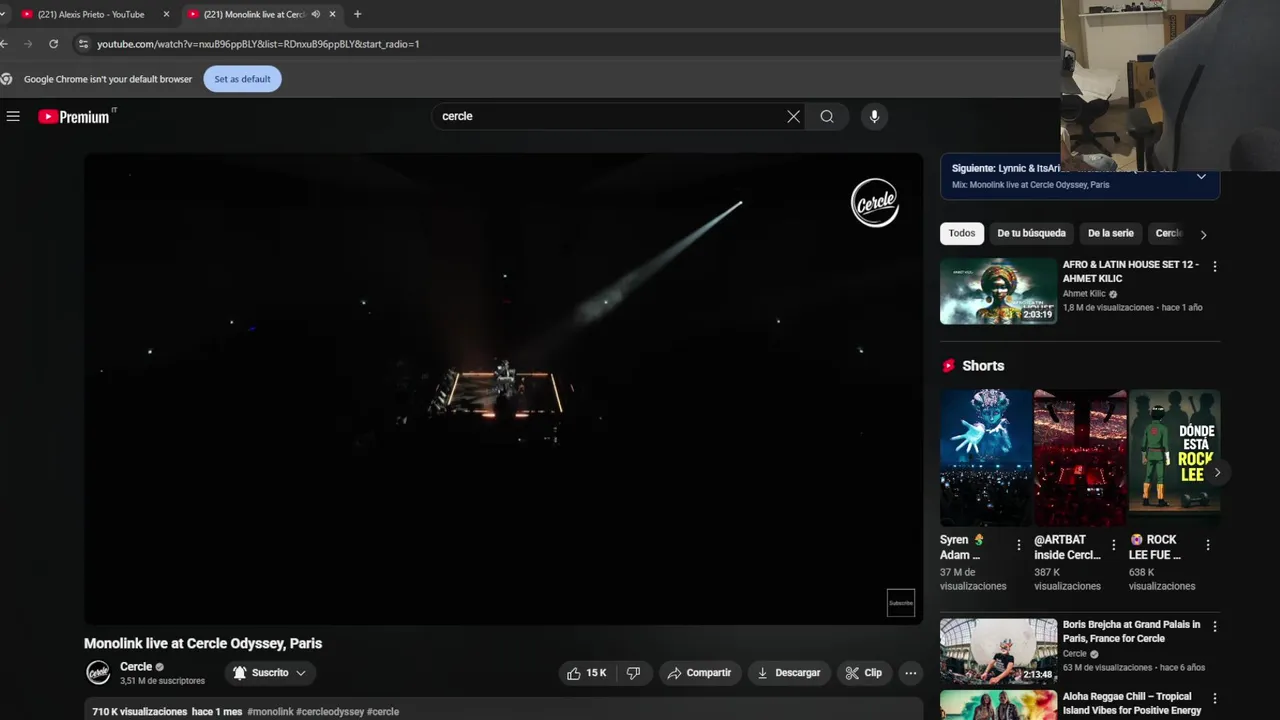Open options for Boris Brejcha video

(1215, 627)
